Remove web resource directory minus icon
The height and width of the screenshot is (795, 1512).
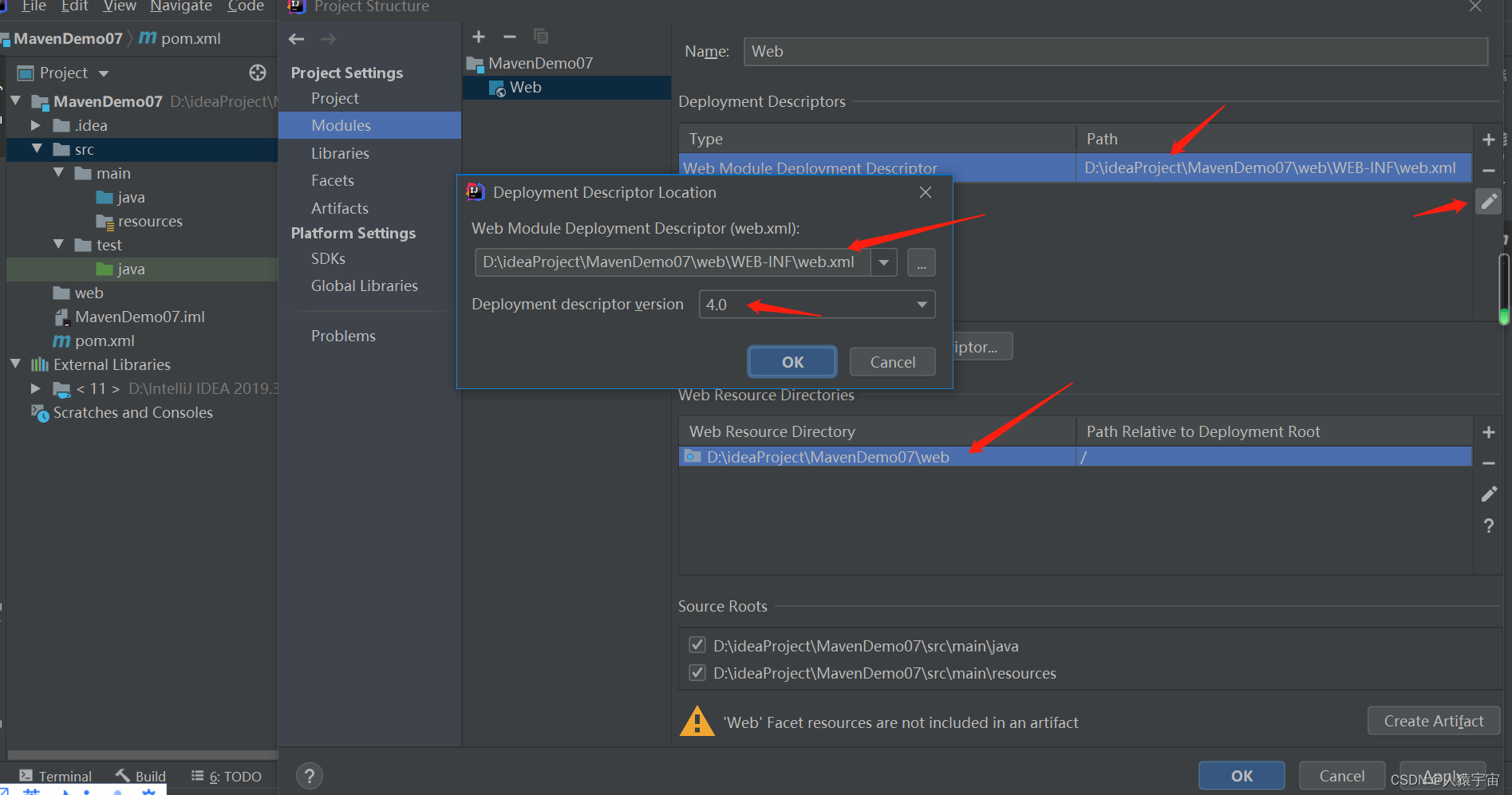(x=1489, y=463)
